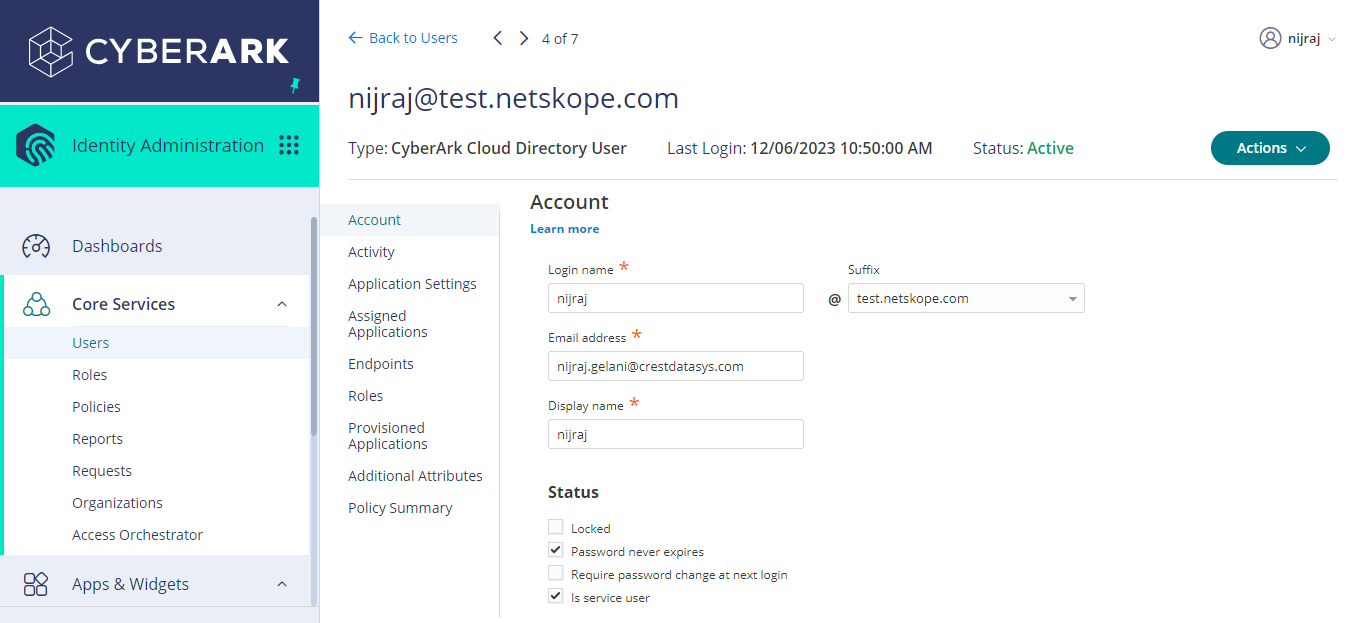Open the Actions dropdown button
1348x623 pixels.
[x=1270, y=148]
